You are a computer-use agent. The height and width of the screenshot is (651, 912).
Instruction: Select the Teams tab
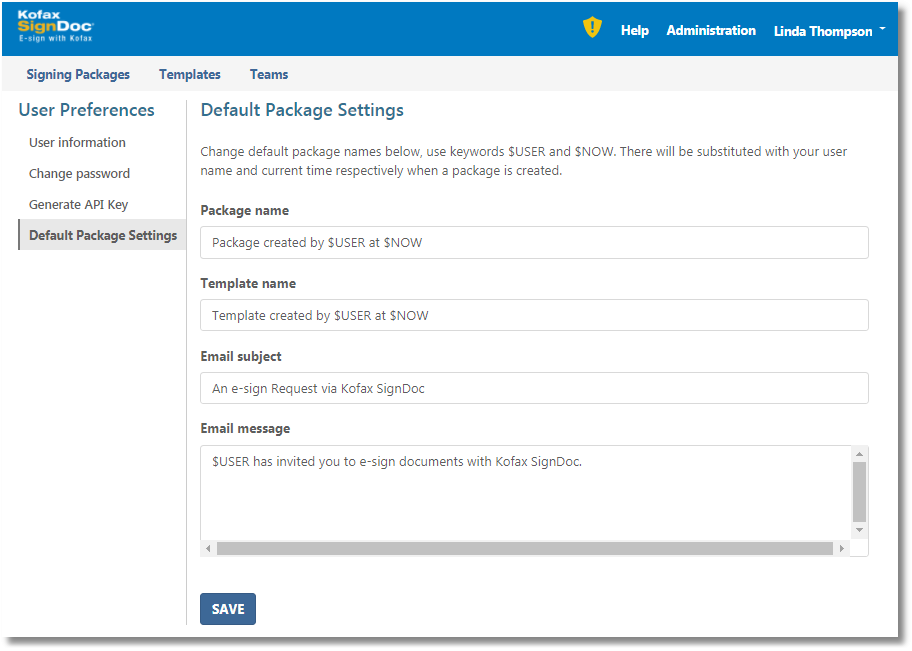269,74
